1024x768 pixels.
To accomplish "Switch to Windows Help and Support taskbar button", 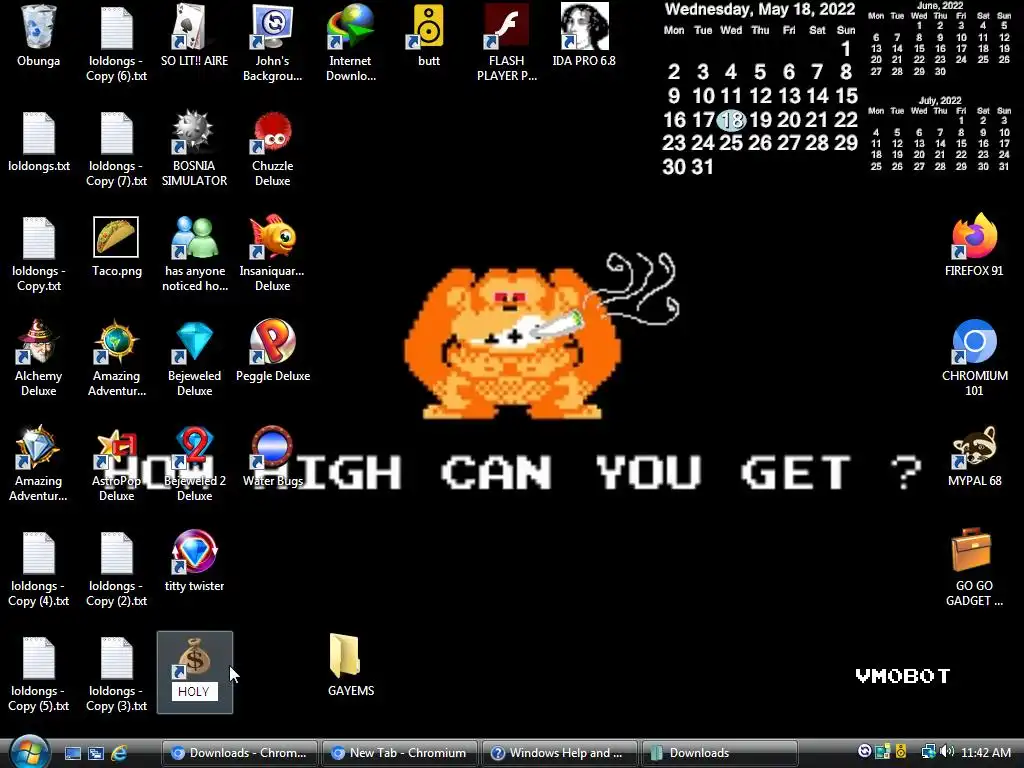I will coord(560,753).
